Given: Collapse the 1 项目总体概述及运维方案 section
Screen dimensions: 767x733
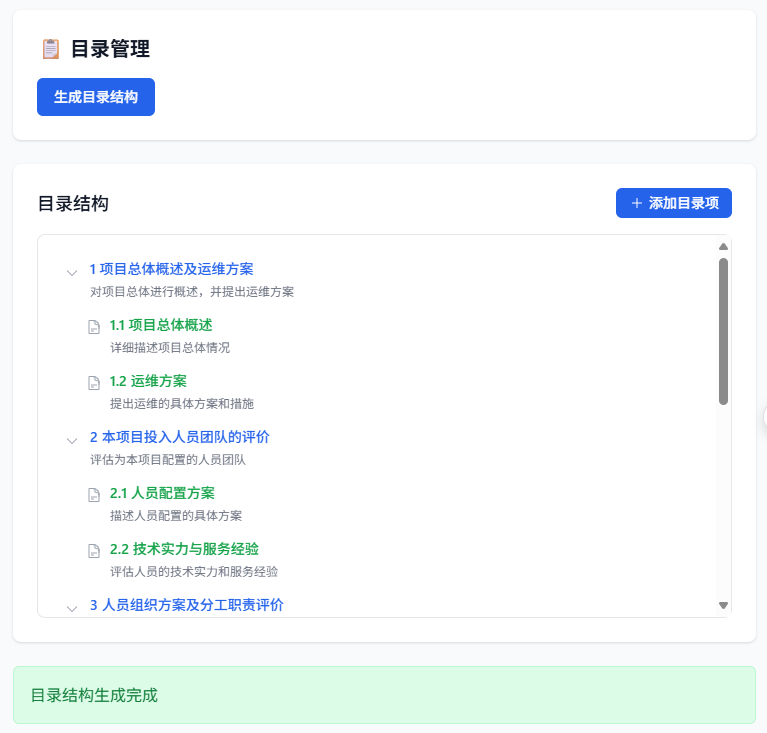Looking at the screenshot, I should click(72, 271).
